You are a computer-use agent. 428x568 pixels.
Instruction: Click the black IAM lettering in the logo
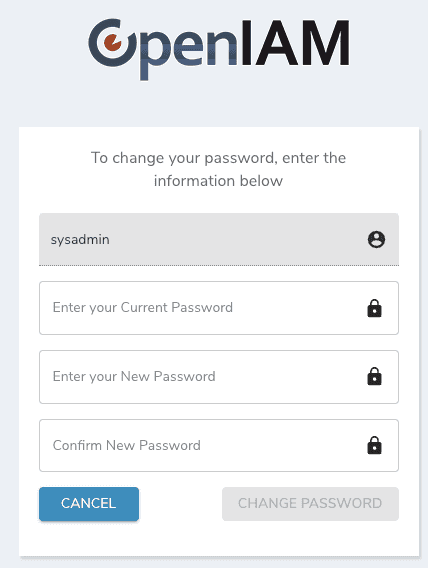click(x=295, y=43)
